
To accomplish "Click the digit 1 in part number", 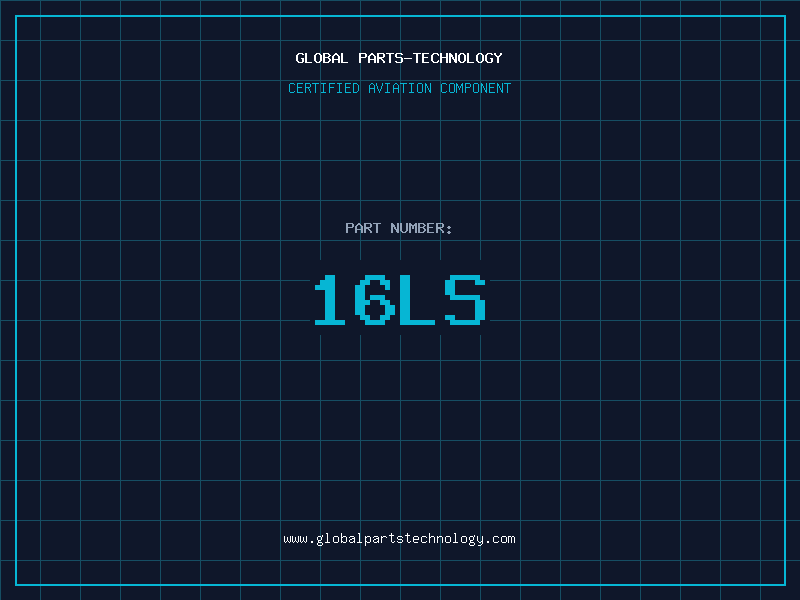I will click(331, 300).
